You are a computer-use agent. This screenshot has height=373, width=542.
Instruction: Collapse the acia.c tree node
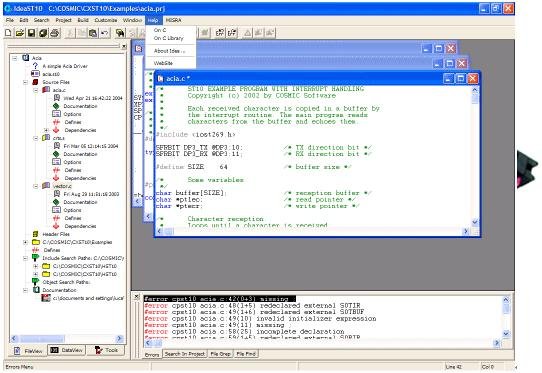point(36,90)
